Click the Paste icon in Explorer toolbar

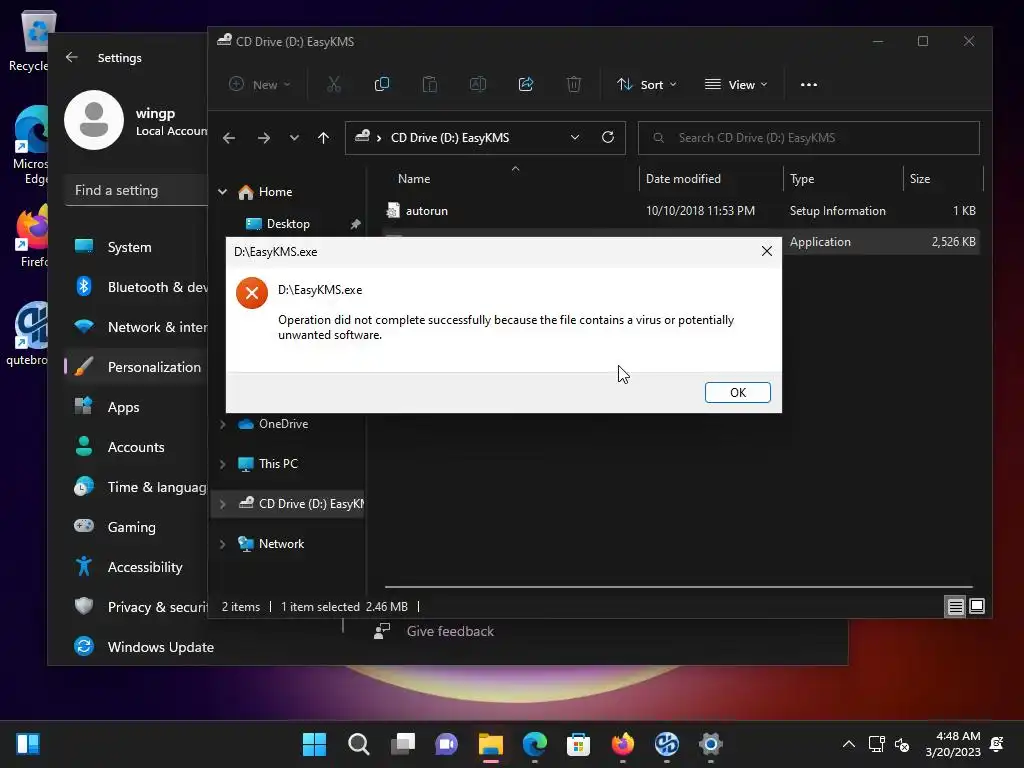(x=430, y=84)
